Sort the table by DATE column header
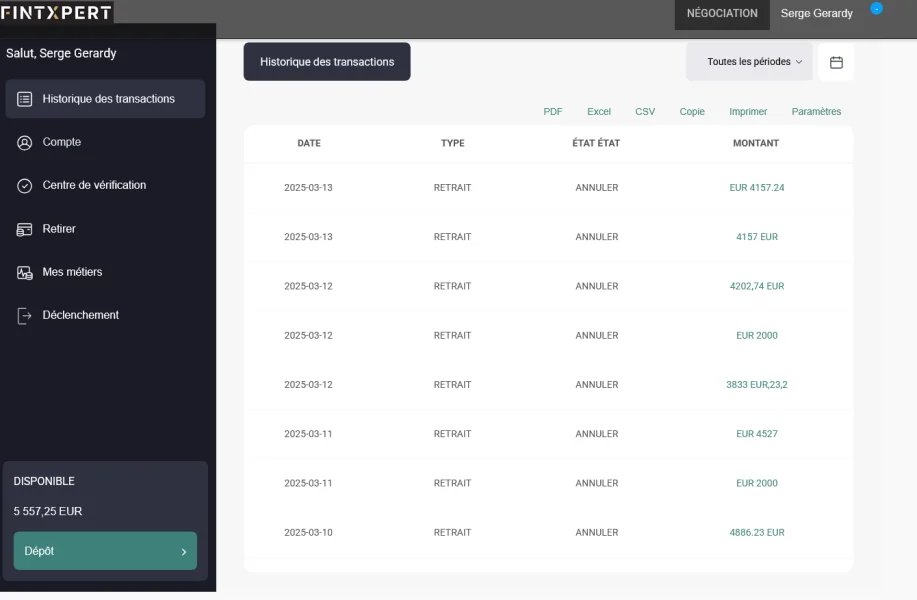 tap(309, 143)
